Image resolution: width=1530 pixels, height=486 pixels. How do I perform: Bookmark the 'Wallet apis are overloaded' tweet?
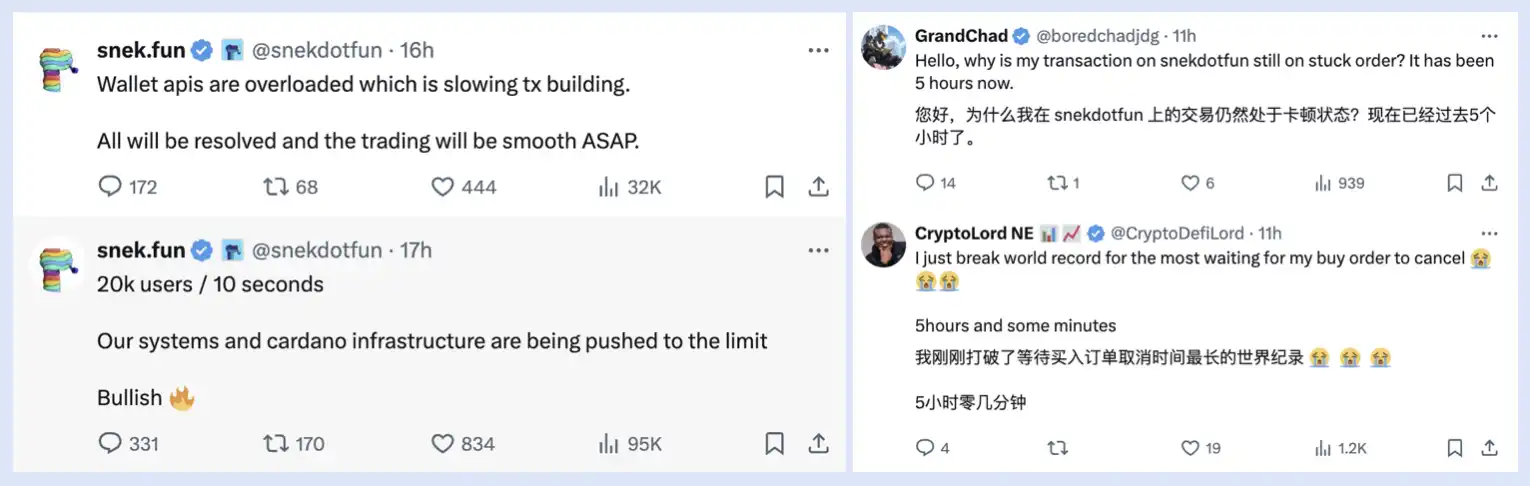click(774, 187)
